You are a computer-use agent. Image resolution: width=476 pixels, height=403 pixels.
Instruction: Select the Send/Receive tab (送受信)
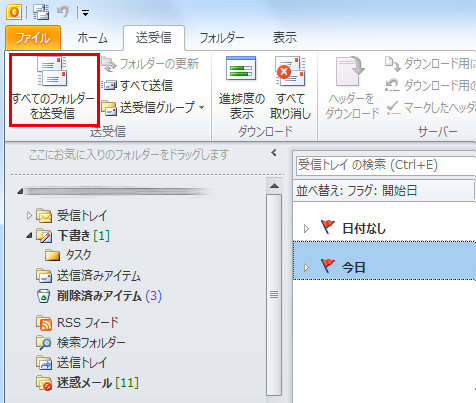[154, 38]
